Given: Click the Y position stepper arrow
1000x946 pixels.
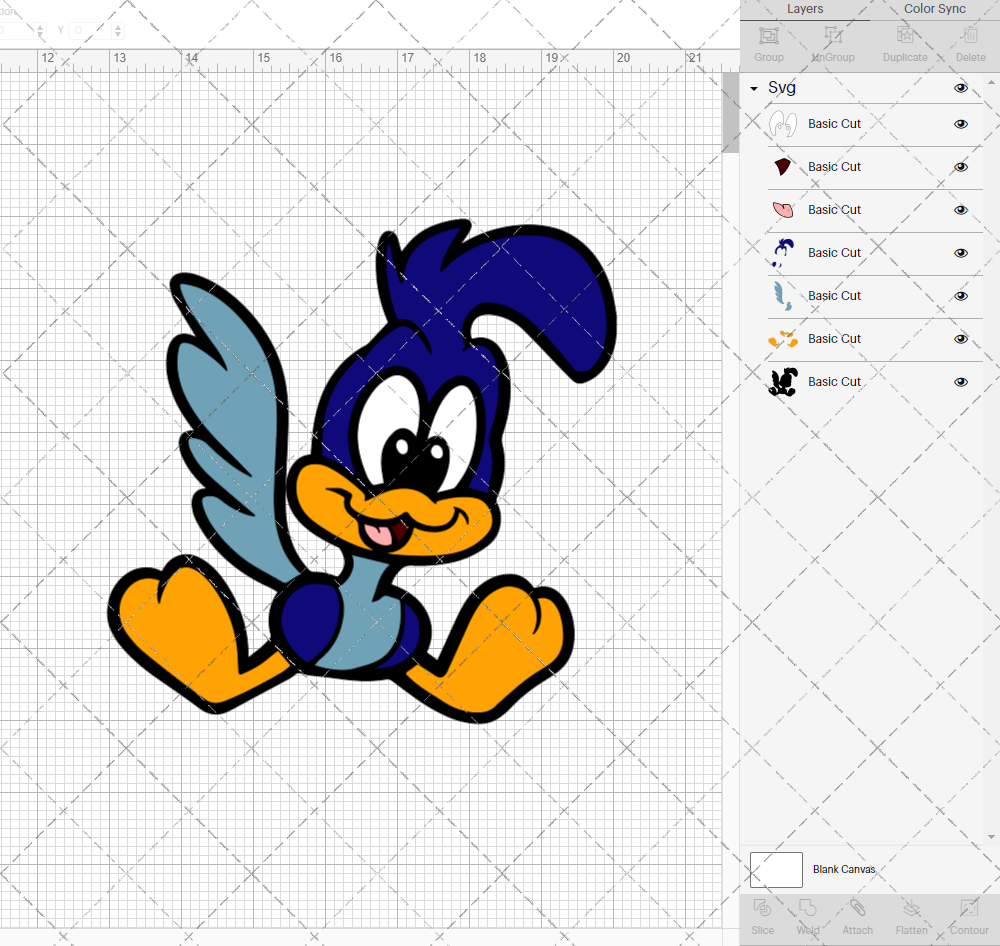Looking at the screenshot, I should 117,30.
